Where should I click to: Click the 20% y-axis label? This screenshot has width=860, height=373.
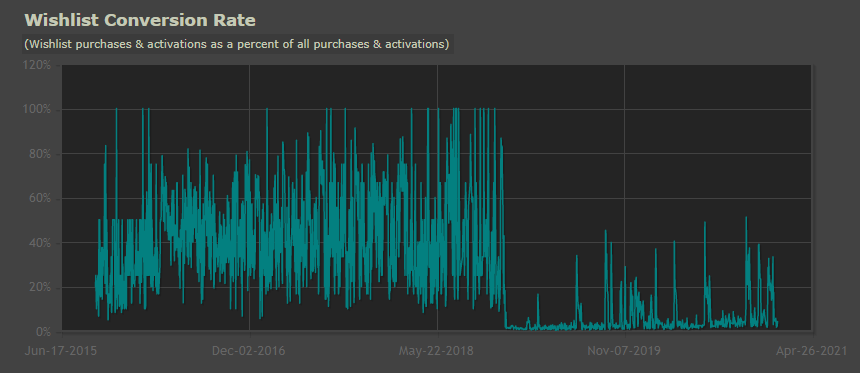tap(39, 287)
